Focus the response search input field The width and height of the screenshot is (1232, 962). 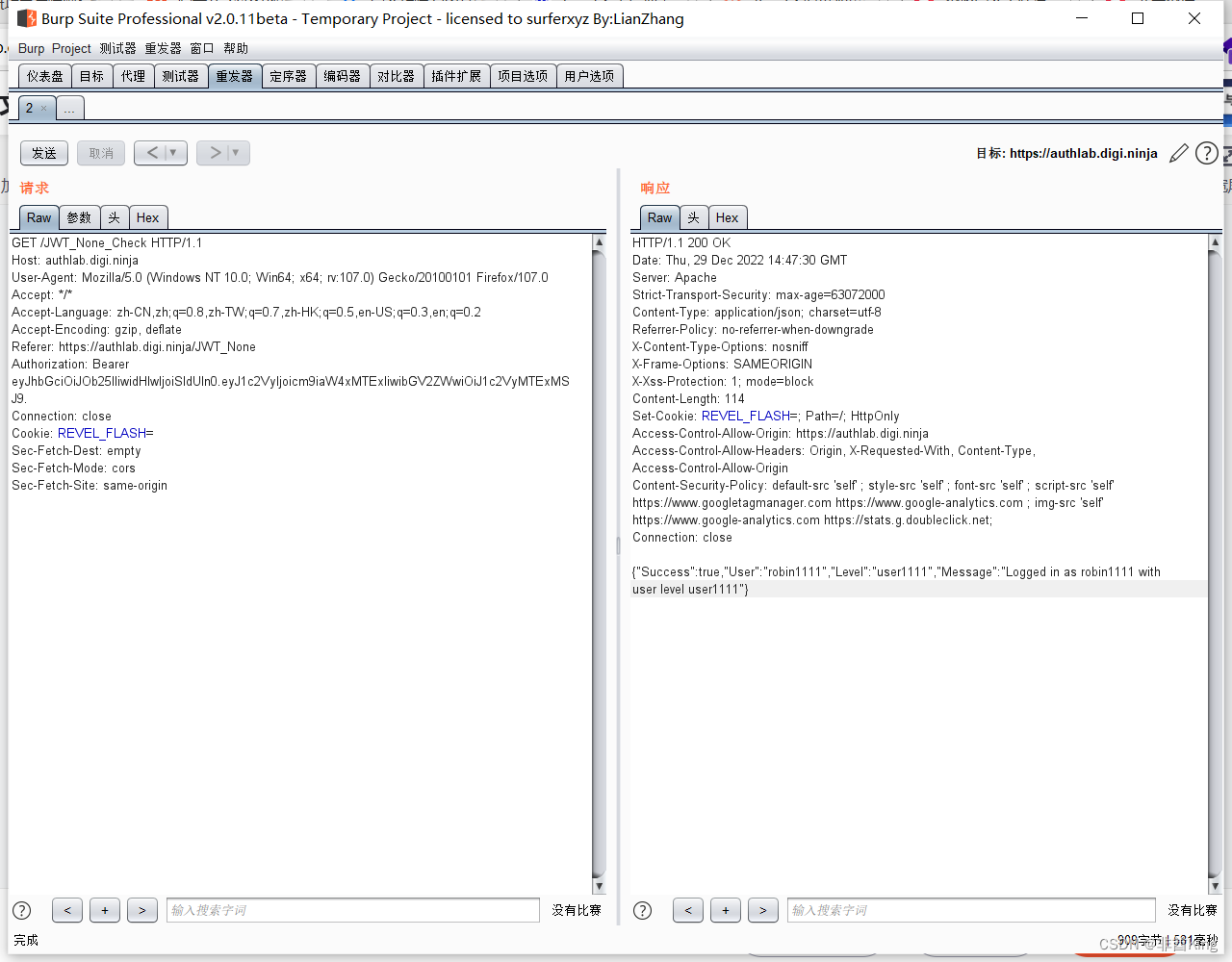pyautogui.click(x=971, y=910)
